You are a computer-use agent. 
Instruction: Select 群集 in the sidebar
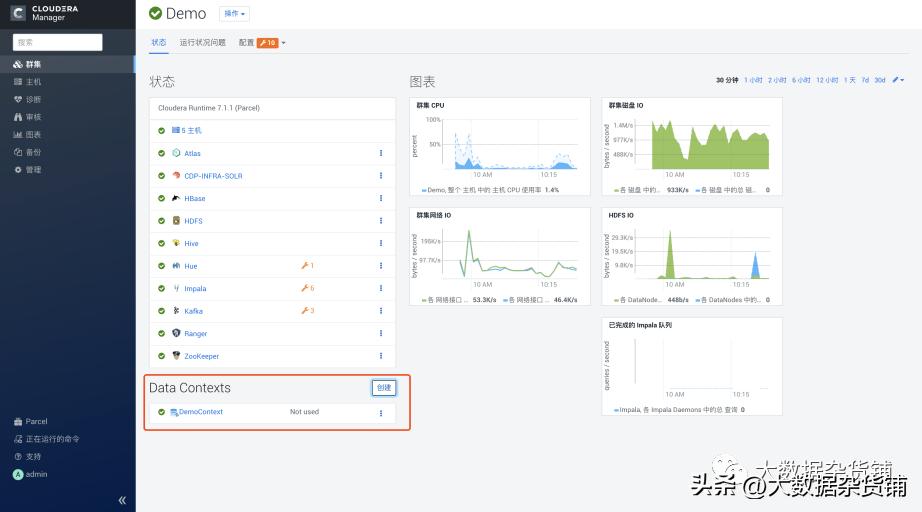(x=68, y=64)
